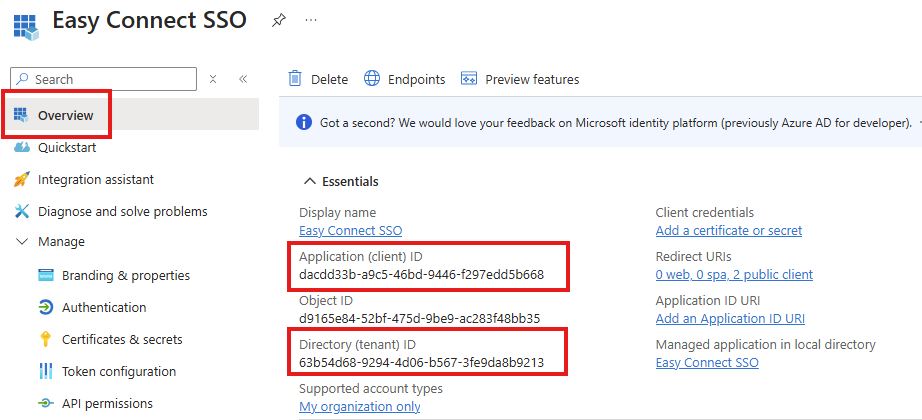The image size is (922, 420).
Task: Click the Delete button label
Action: [329, 79]
